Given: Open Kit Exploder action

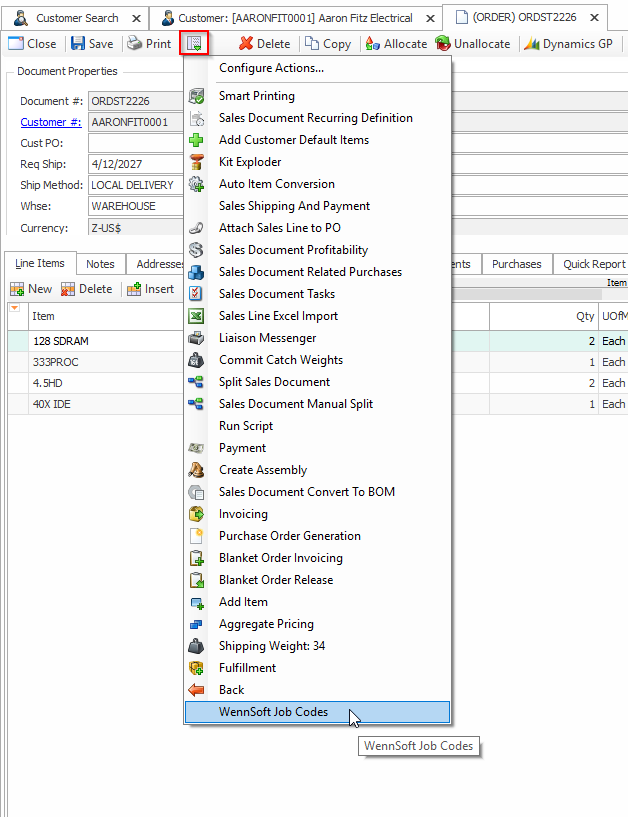Looking at the screenshot, I should (250, 162).
